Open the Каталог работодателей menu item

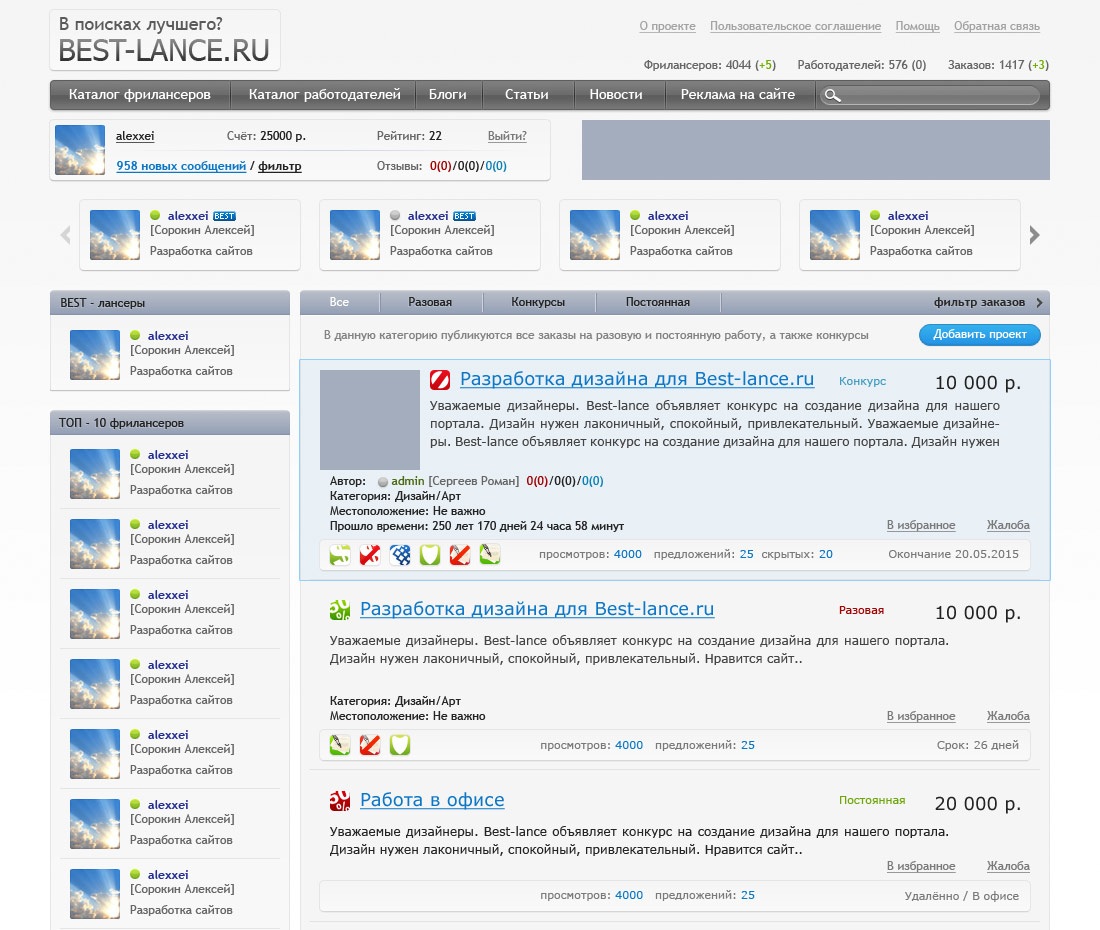[x=324, y=95]
